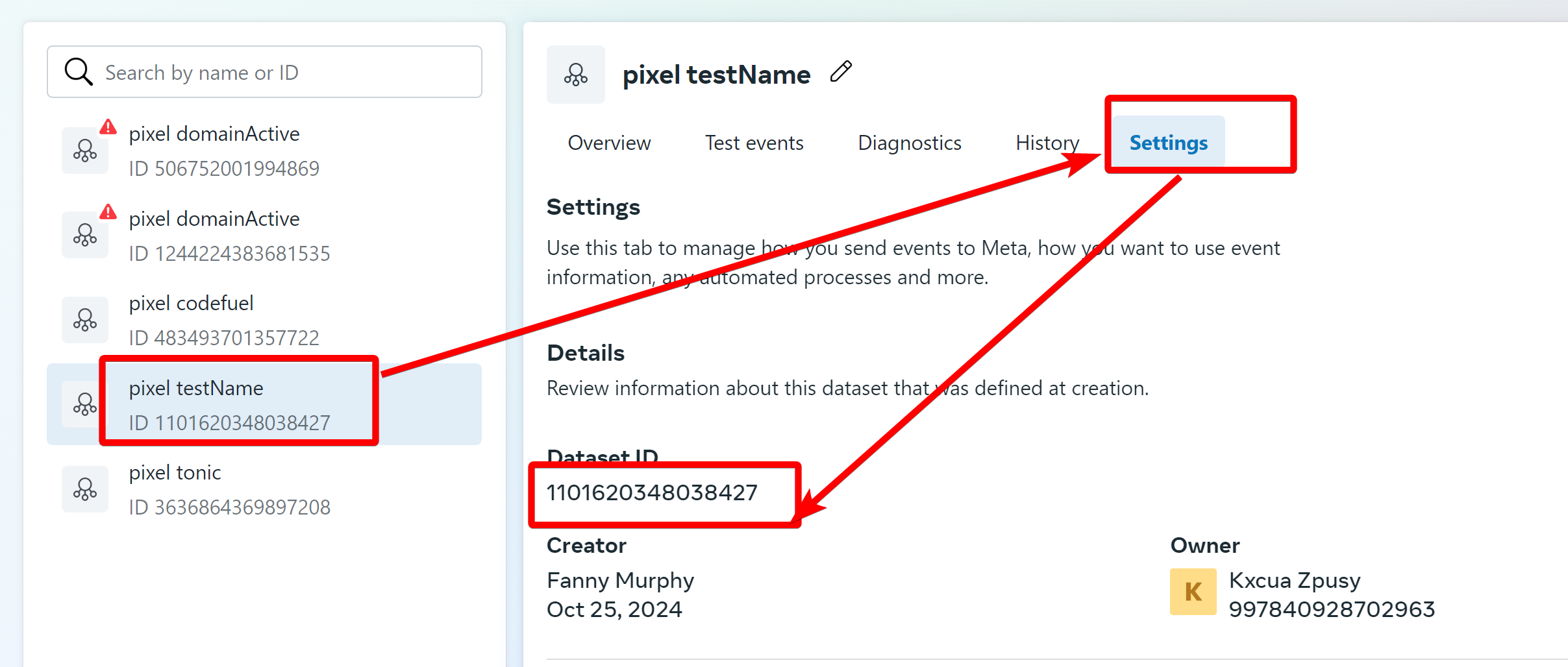This screenshot has height=667, width=1568.
Task: Click the yellow K avatar for Kxcua Zpusy
Action: [1193, 592]
